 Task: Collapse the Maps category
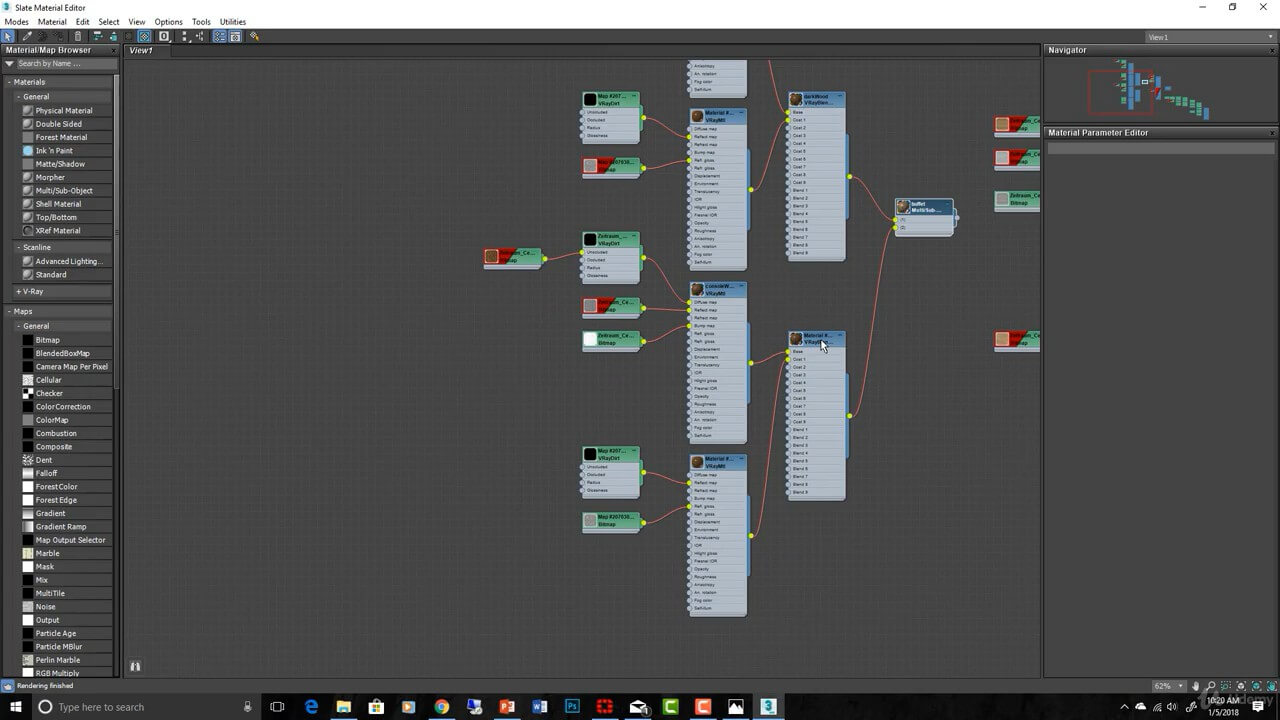click(10, 311)
